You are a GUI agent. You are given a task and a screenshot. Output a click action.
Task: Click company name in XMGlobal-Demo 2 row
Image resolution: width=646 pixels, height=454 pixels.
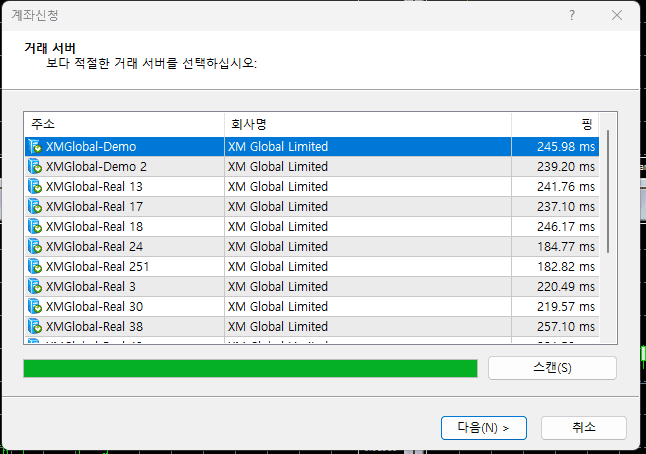tap(278, 166)
